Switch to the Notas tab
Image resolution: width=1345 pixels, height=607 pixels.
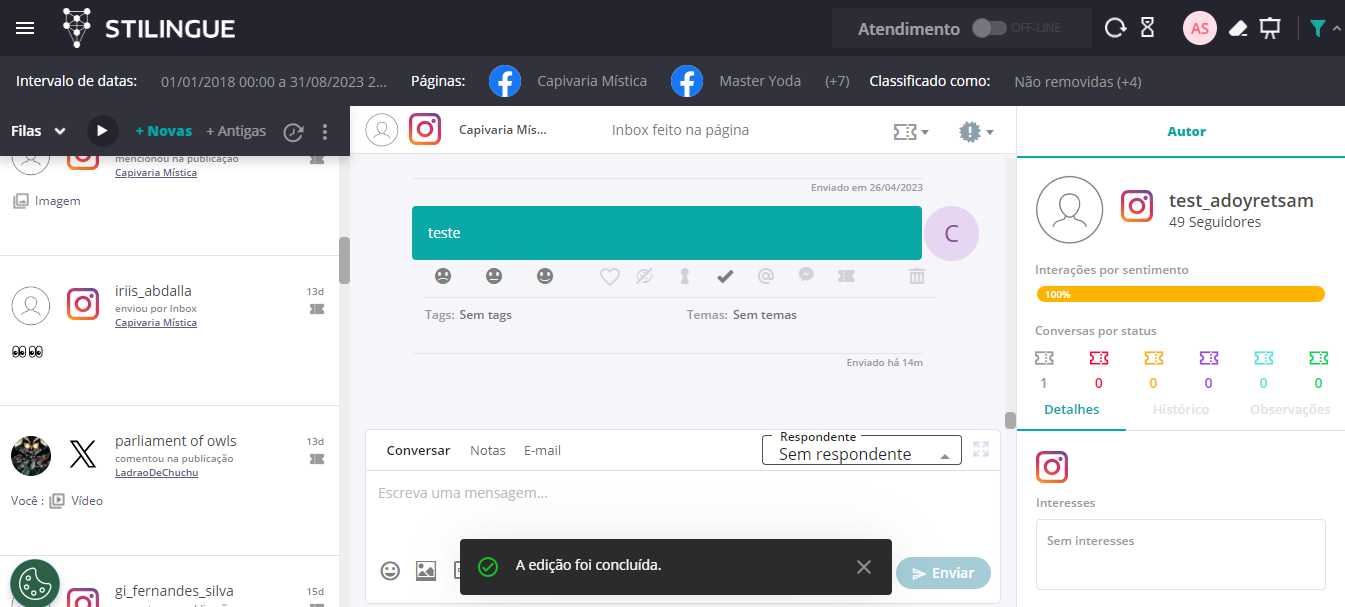tap(488, 451)
